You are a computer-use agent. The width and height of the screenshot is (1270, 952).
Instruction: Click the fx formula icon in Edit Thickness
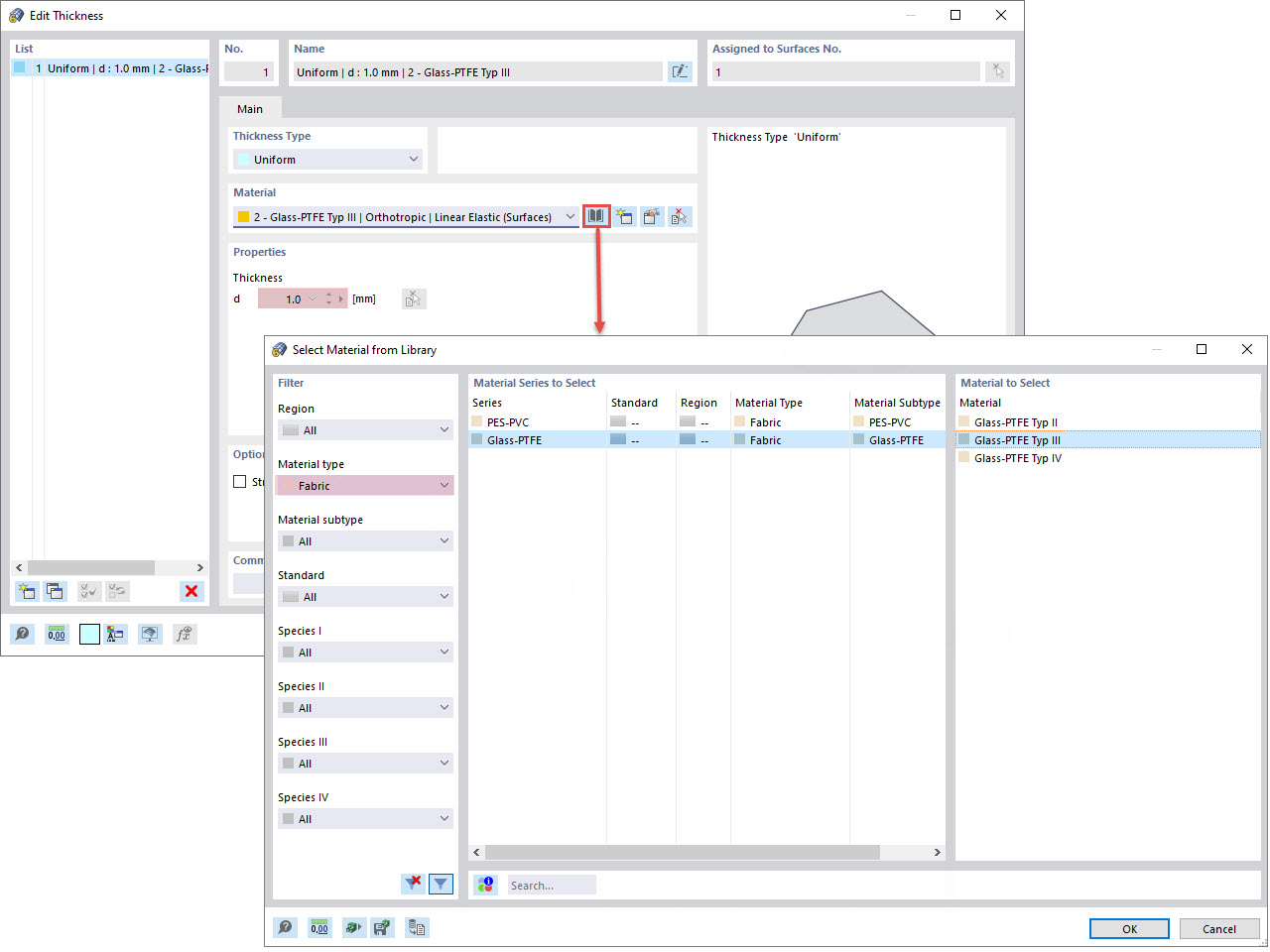click(184, 634)
